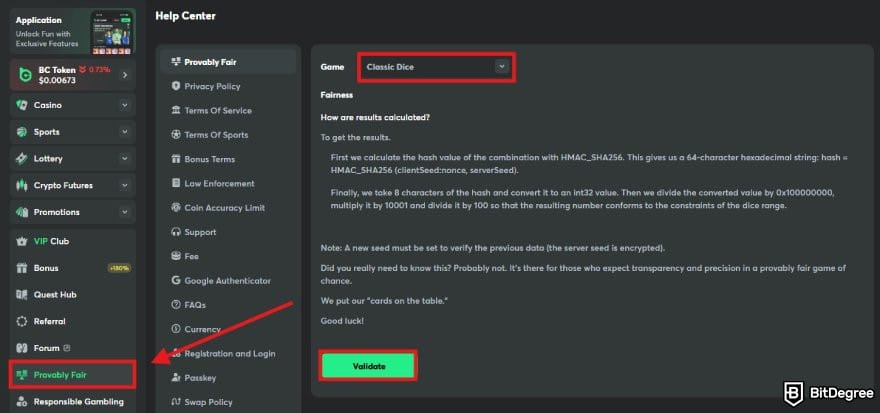Screen dimensions: 880x413
Task: Open Privacy Policy help page
Action: pyautogui.click(x=212, y=86)
